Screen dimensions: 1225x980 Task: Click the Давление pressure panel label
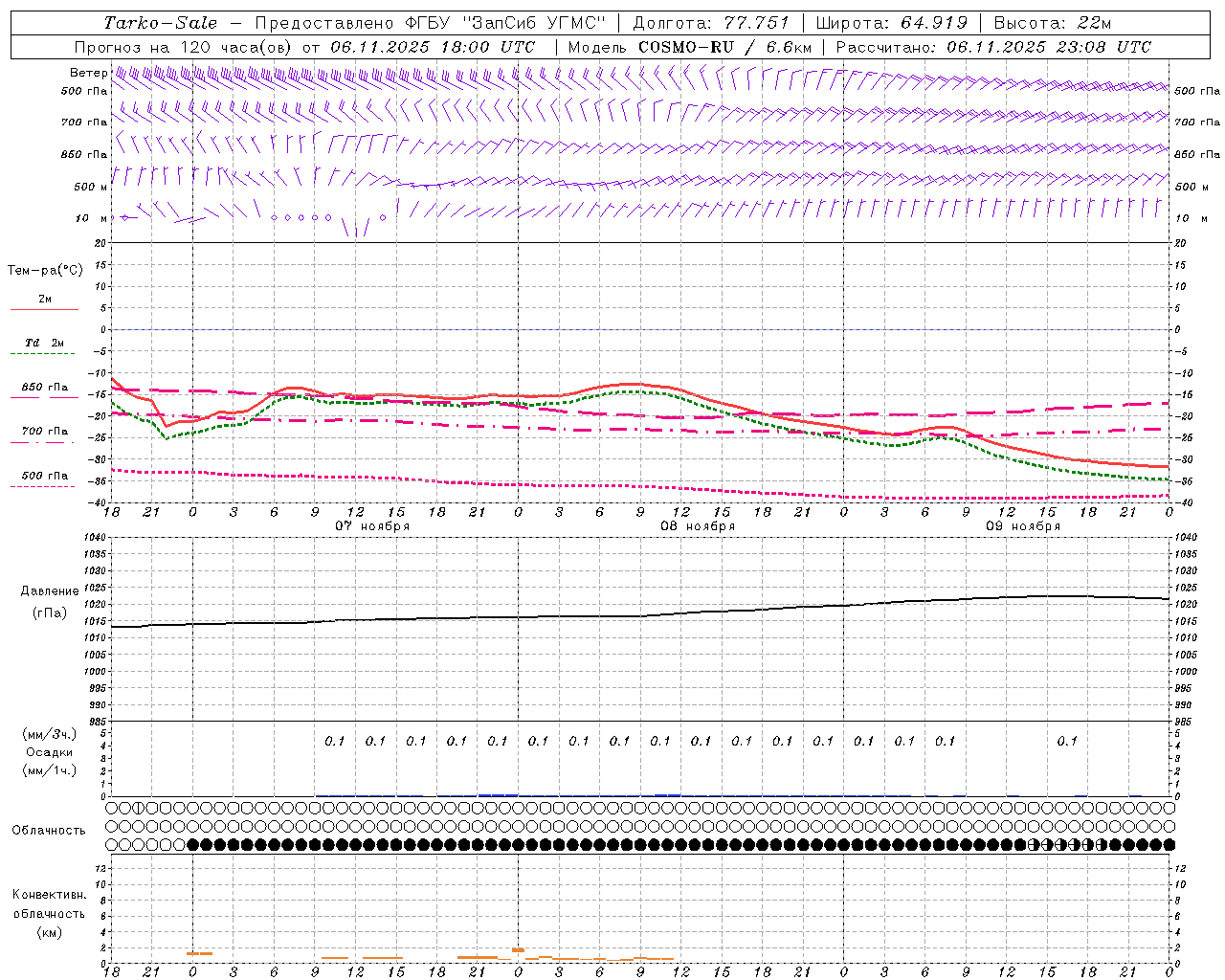click(50, 591)
